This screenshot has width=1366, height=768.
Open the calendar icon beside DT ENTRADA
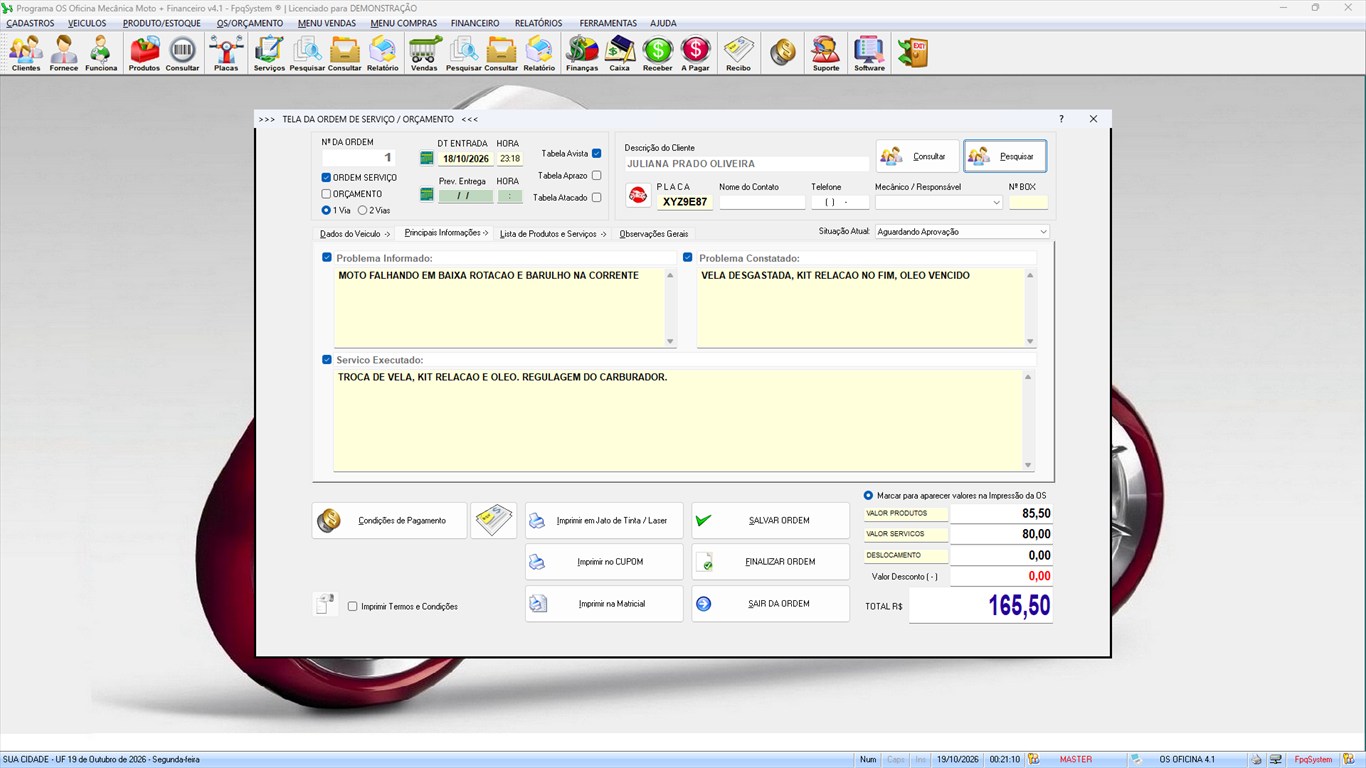[x=427, y=158]
